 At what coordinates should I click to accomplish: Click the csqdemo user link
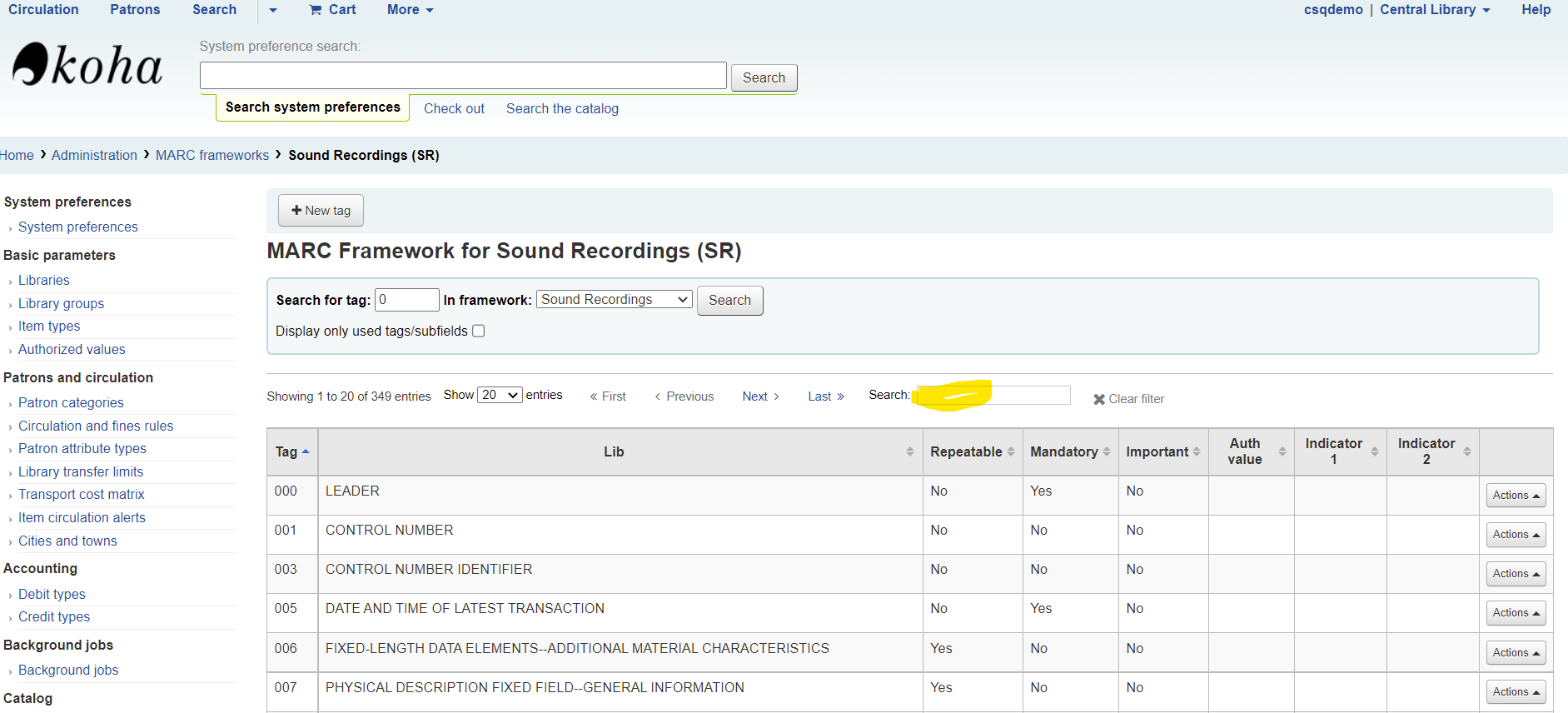tap(1333, 10)
